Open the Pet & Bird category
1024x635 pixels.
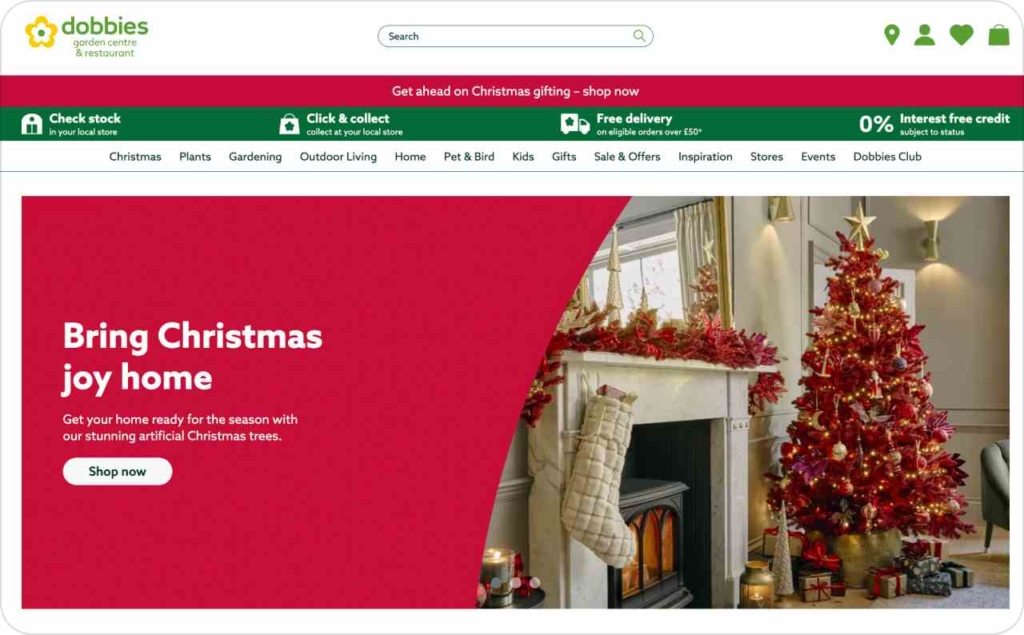pos(469,157)
